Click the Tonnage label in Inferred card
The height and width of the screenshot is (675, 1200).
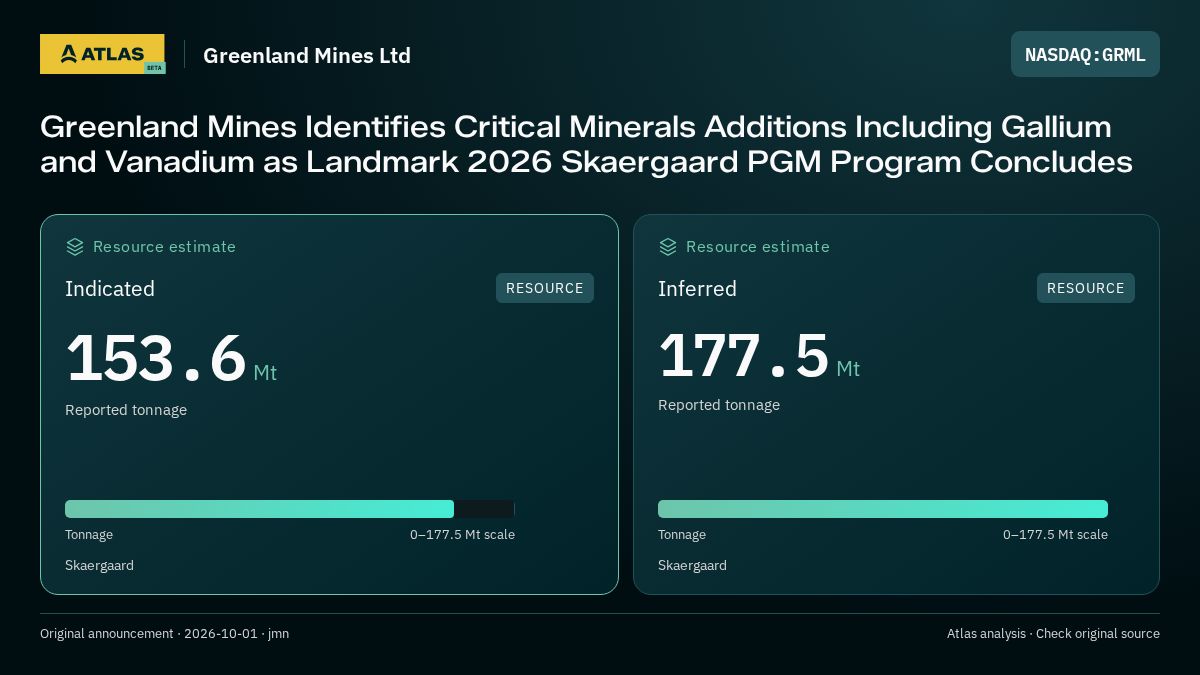coord(682,535)
